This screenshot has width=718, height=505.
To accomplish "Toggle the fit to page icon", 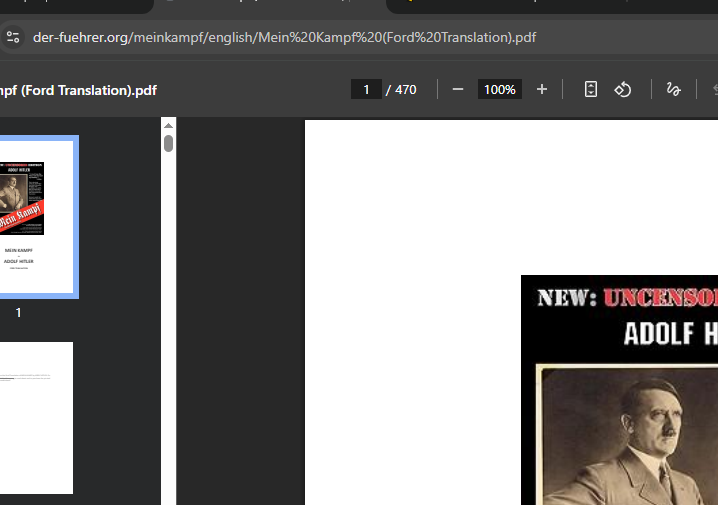I will tap(591, 90).
